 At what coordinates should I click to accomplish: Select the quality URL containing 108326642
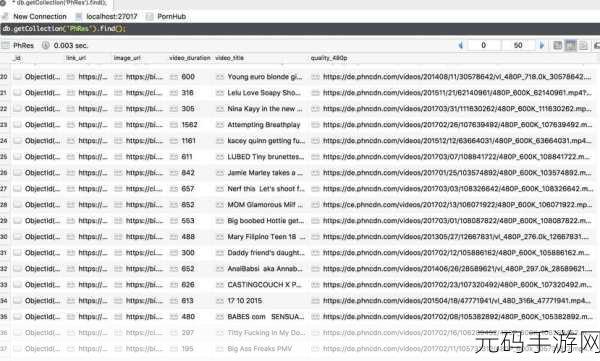pyautogui.click(x=458, y=189)
